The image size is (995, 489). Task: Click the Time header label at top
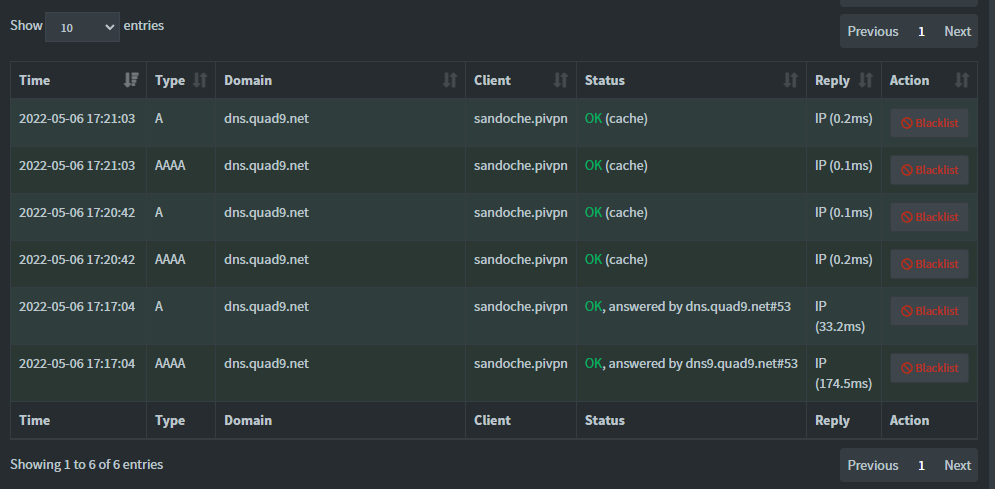(34, 81)
